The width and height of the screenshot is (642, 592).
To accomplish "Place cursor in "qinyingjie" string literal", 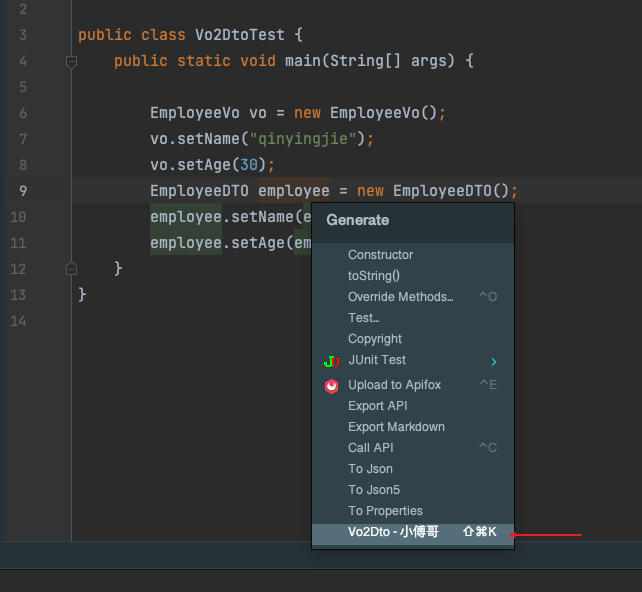I will 310,139.
